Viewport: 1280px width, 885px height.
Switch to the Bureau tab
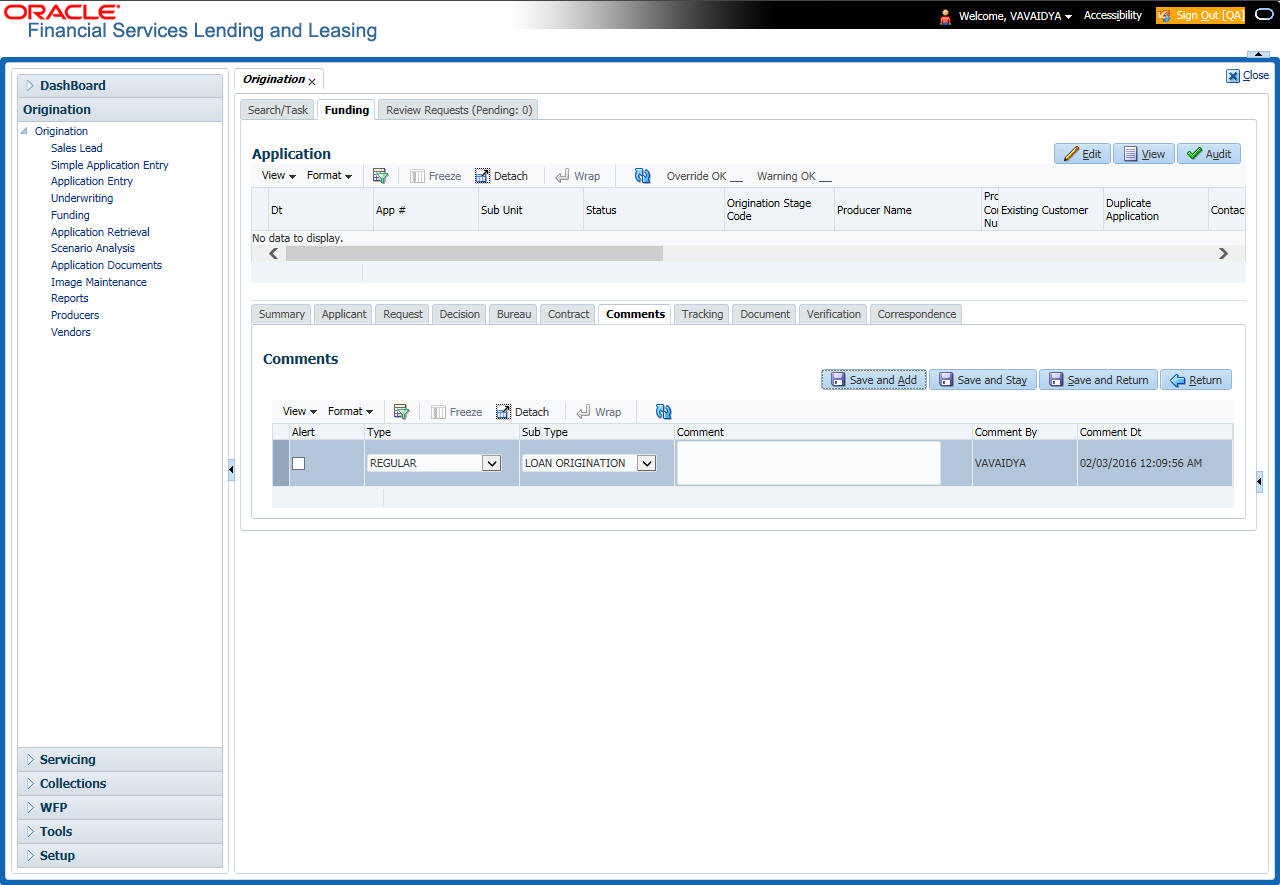(x=514, y=314)
